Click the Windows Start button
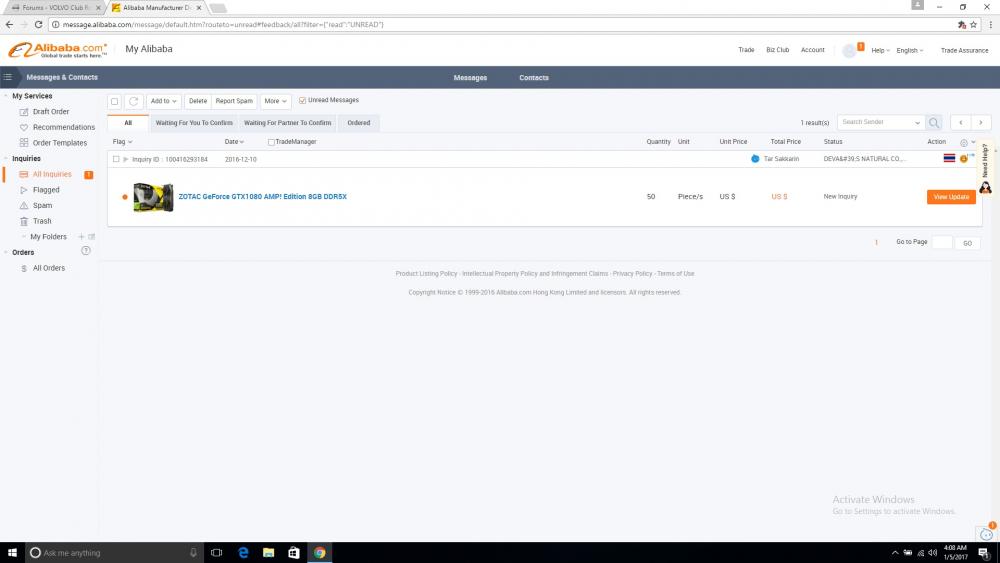The image size is (1000, 563). [12, 553]
